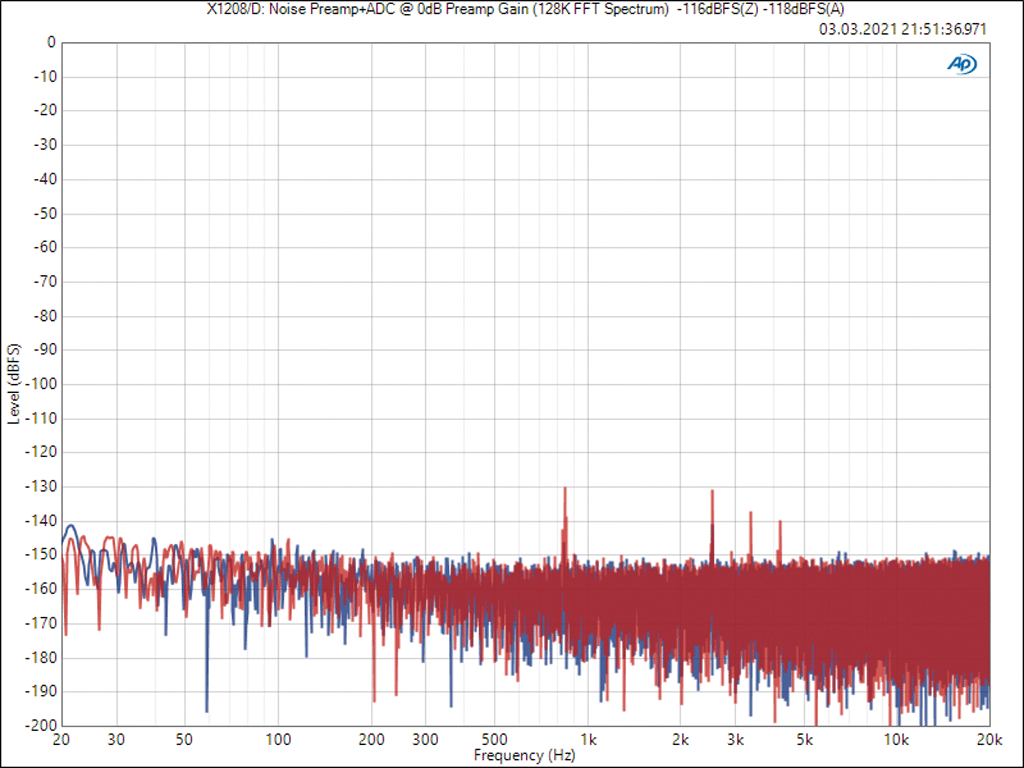Click the 3k label on the frequency axis
This screenshot has width=1024, height=768.
(735, 740)
